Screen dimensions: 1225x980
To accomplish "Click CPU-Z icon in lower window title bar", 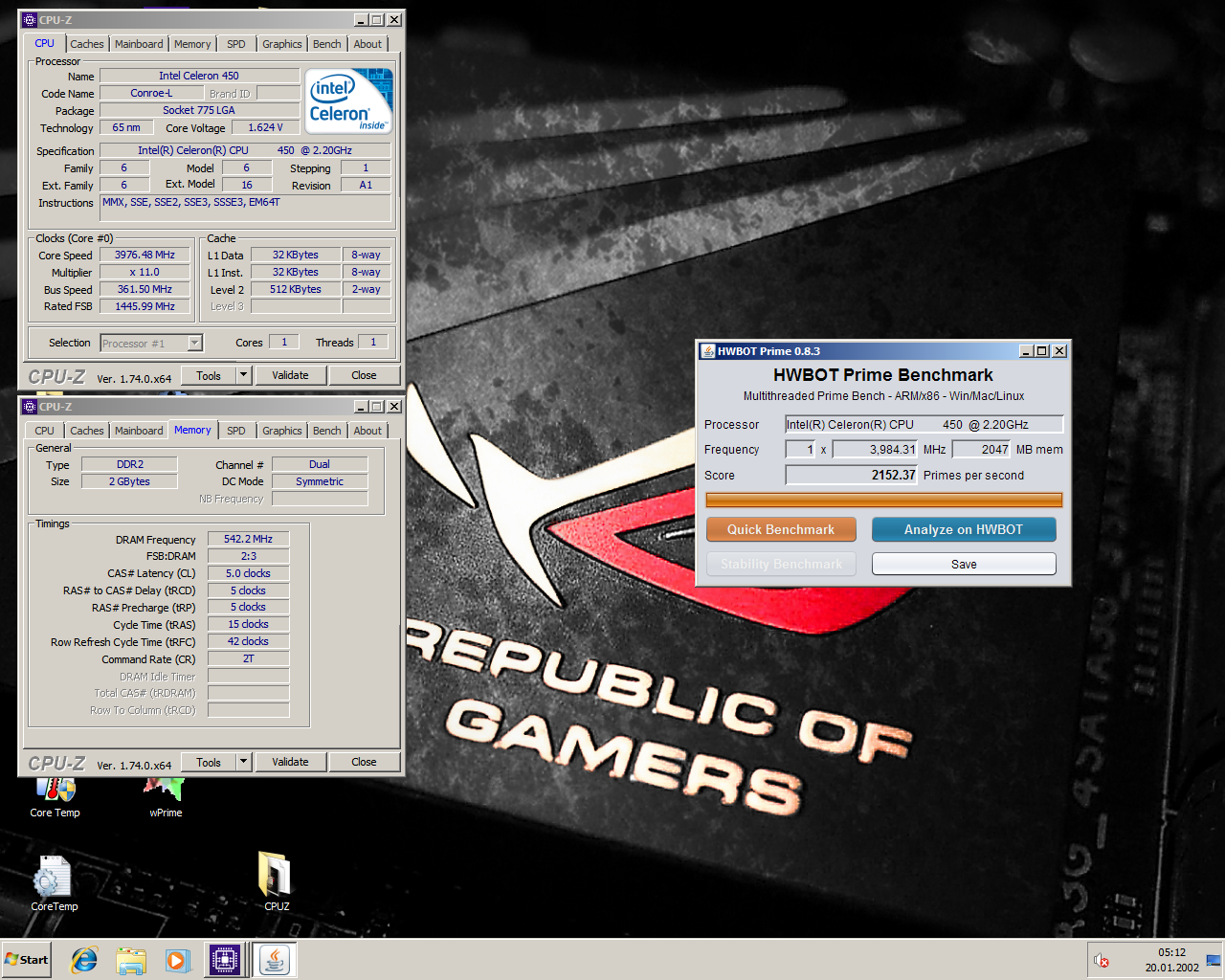I will pos(30,406).
